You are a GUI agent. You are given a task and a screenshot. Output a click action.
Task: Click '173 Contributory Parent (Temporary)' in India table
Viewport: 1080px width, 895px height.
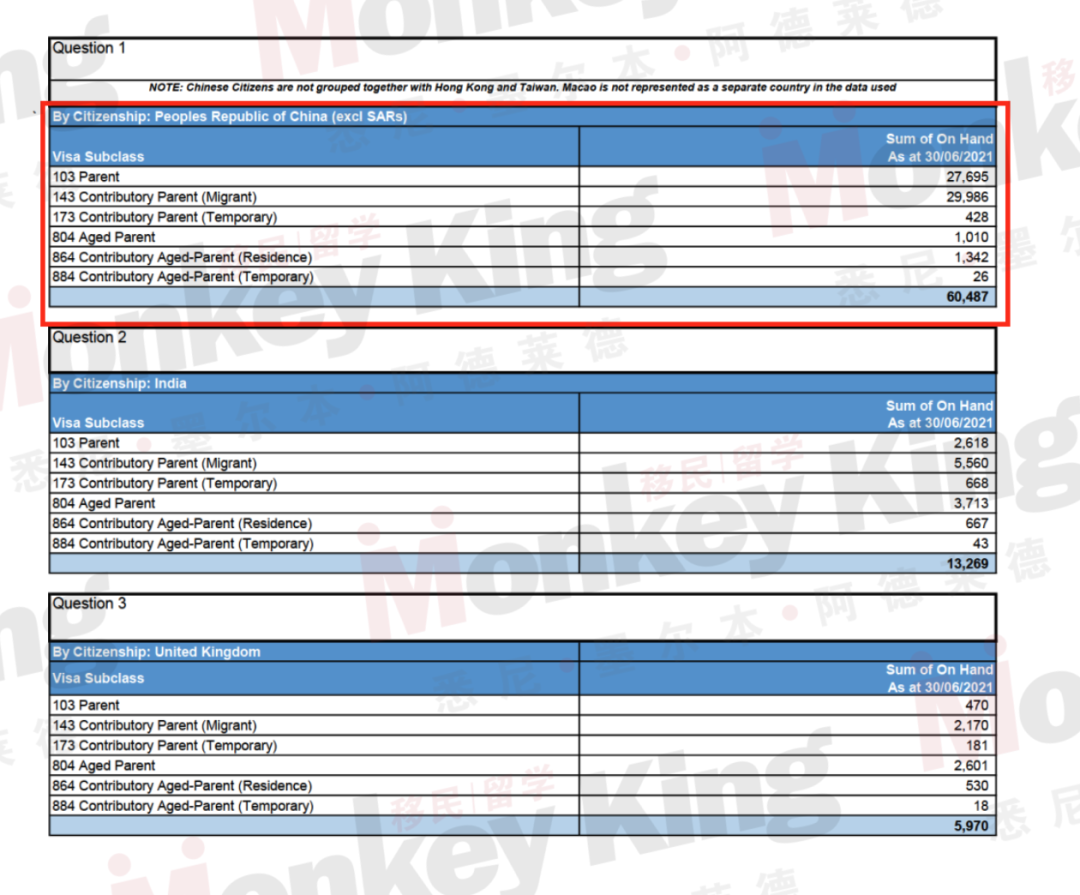[x=165, y=483]
